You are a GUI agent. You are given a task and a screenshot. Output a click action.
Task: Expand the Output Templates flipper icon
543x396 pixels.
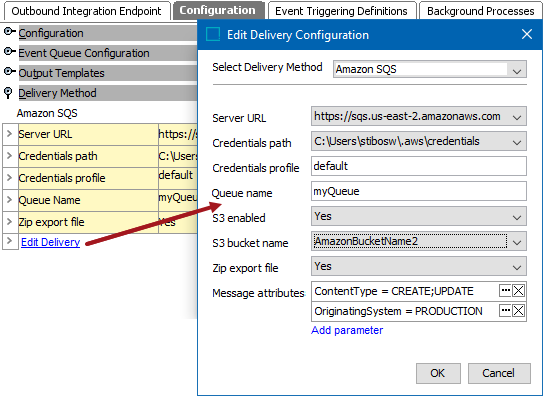tap(9, 72)
